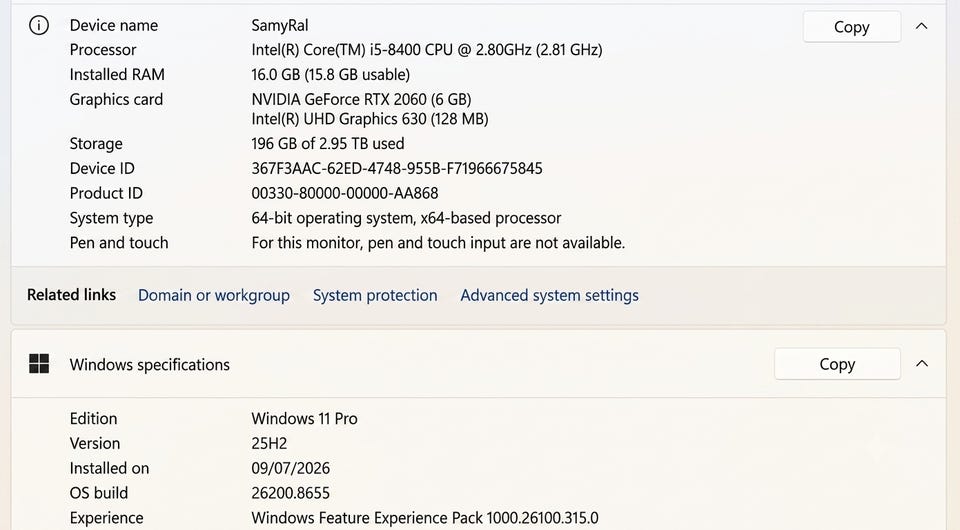Click the Device name label

pos(114,25)
